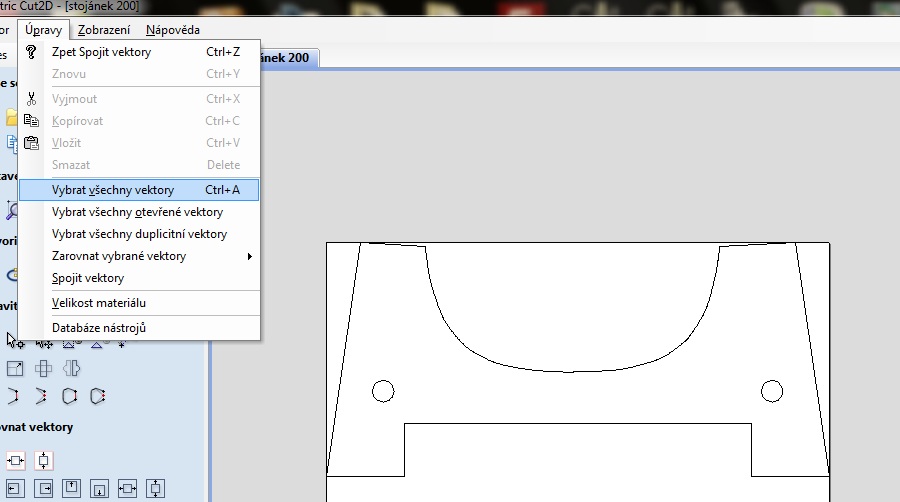Click Spojit vektory menu entry
900x502 pixels.
(x=88, y=278)
